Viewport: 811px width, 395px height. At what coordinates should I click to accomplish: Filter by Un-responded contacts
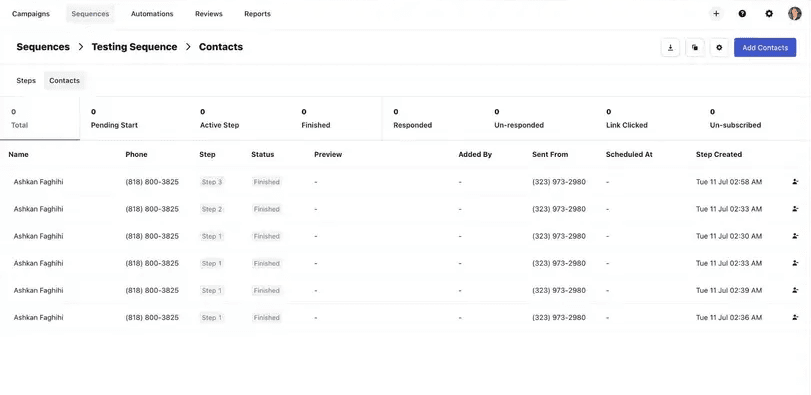tap(519, 118)
